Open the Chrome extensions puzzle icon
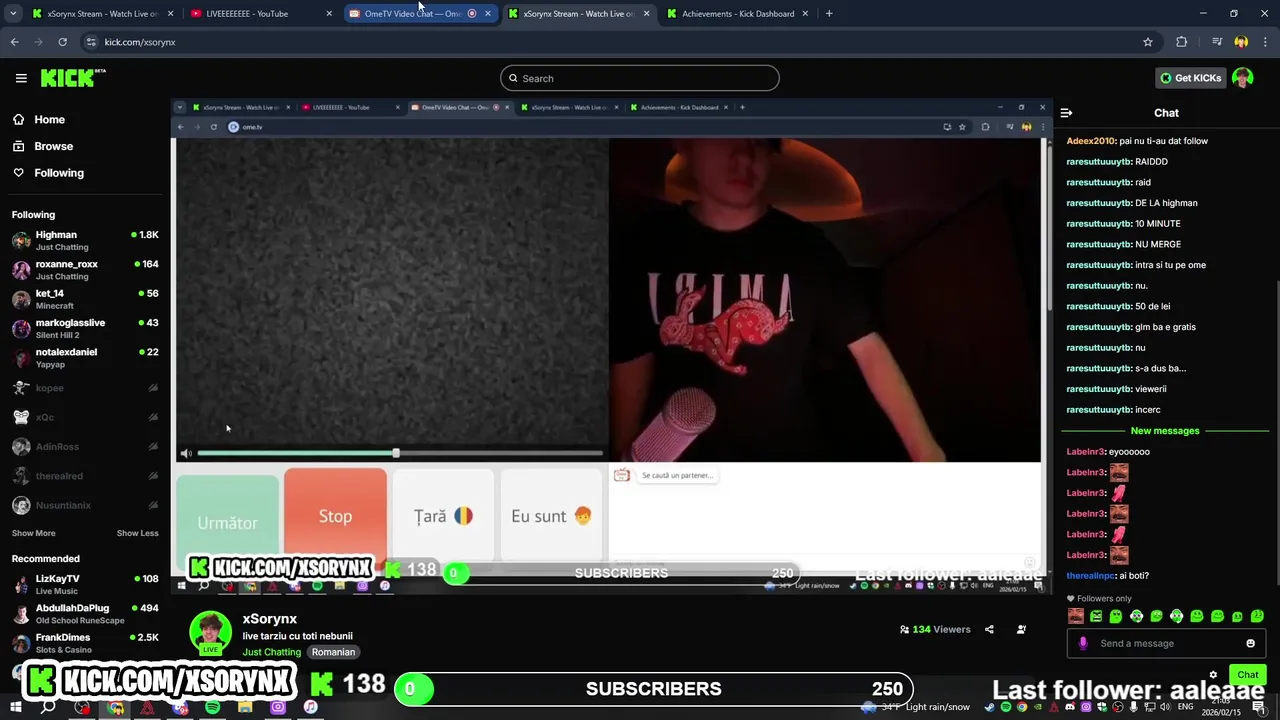Image resolution: width=1280 pixels, height=720 pixels. (1182, 42)
